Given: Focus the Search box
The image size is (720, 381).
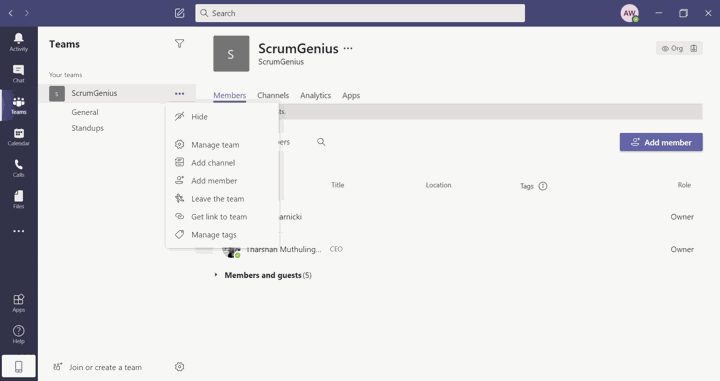Looking at the screenshot, I should coord(360,13).
